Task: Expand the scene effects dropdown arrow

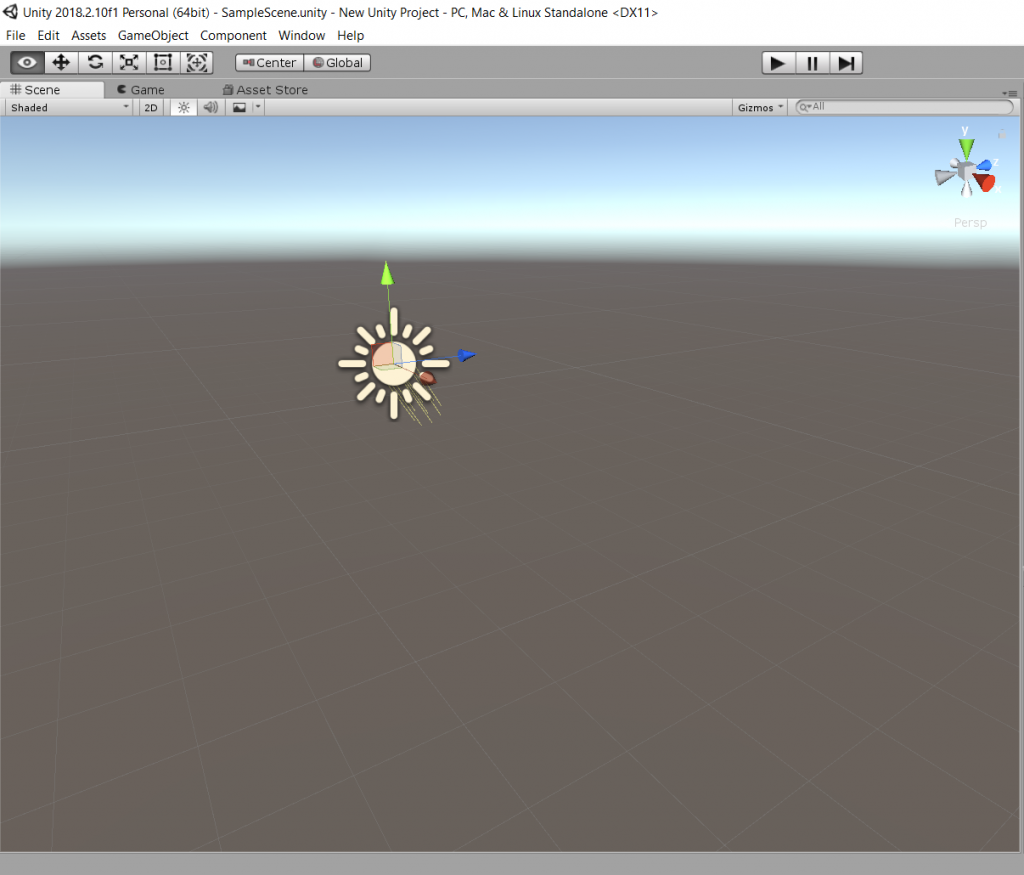Action: click(258, 108)
